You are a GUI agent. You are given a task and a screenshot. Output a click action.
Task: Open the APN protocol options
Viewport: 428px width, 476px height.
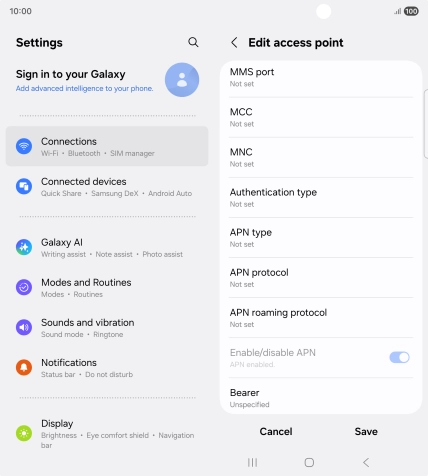(x=321, y=278)
